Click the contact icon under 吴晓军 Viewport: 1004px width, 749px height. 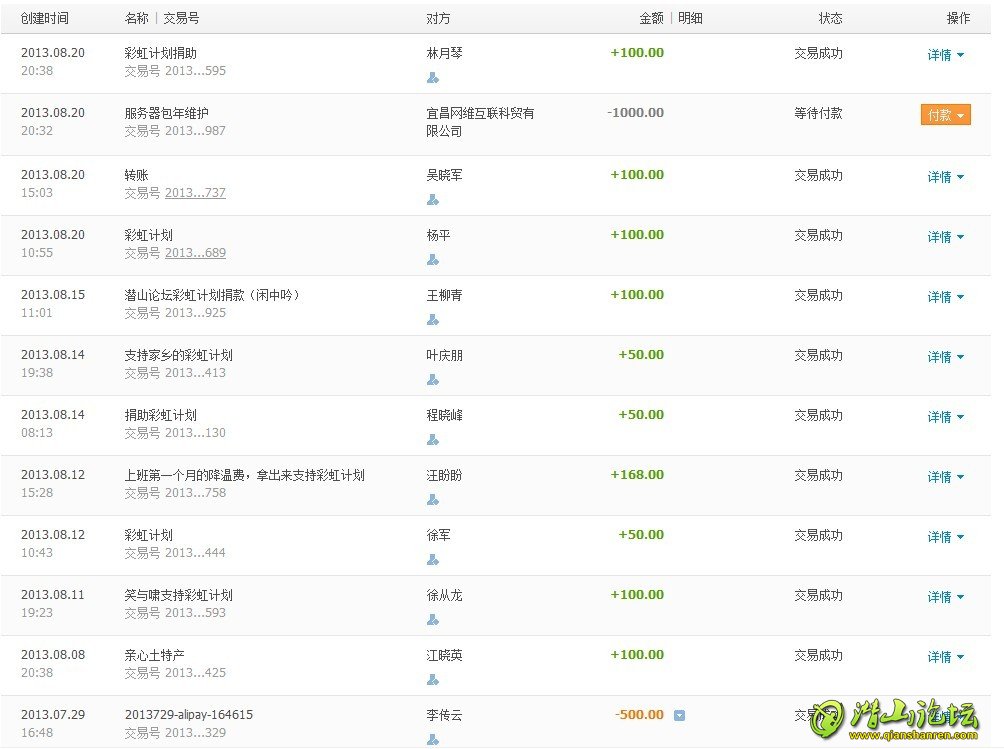(432, 200)
